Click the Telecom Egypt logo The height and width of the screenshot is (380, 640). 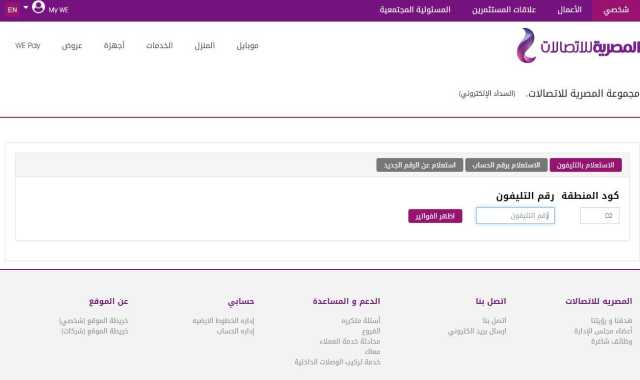pyautogui.click(x=577, y=46)
